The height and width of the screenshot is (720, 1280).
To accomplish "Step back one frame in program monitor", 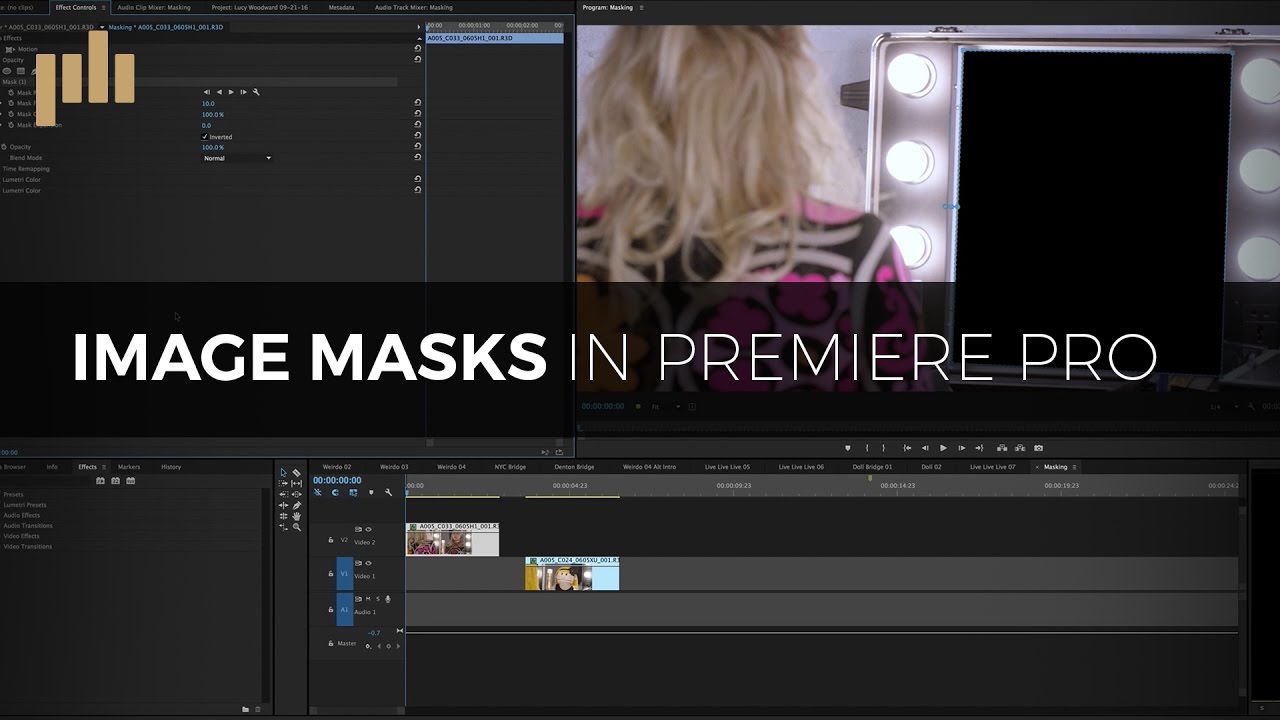I will pos(925,448).
